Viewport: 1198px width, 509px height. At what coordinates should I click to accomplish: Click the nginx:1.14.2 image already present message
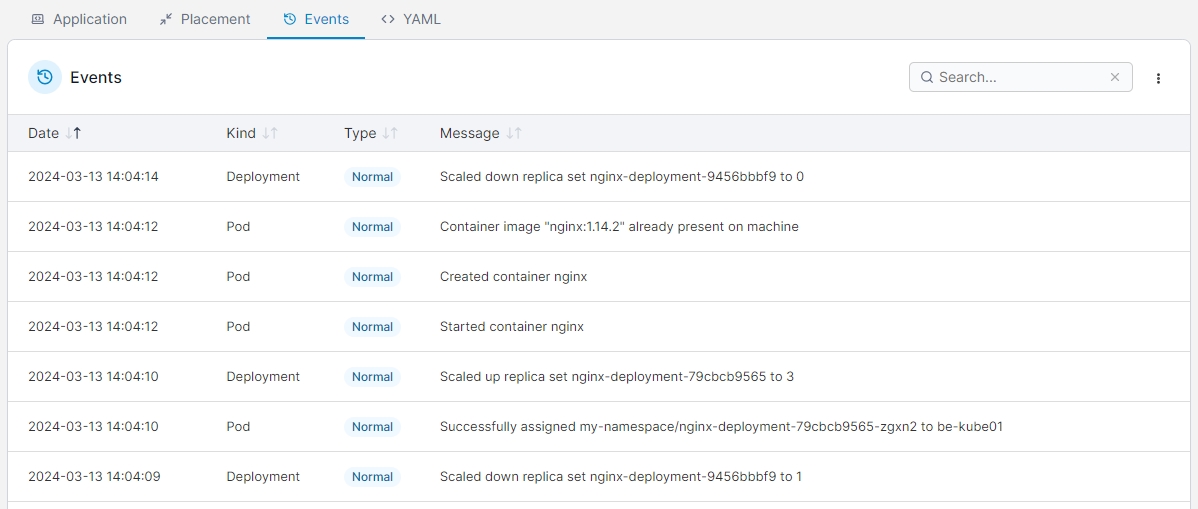(619, 227)
